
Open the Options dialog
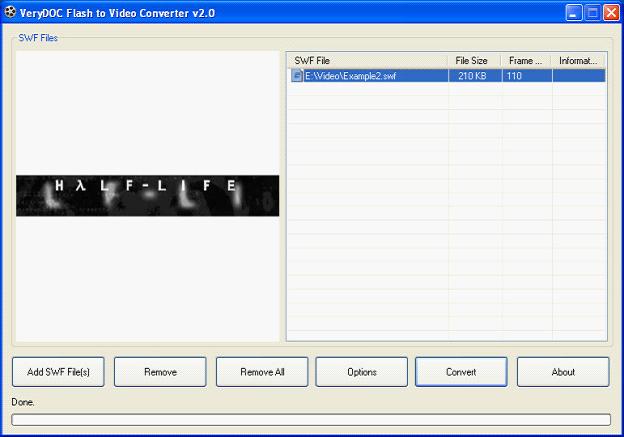coord(361,372)
